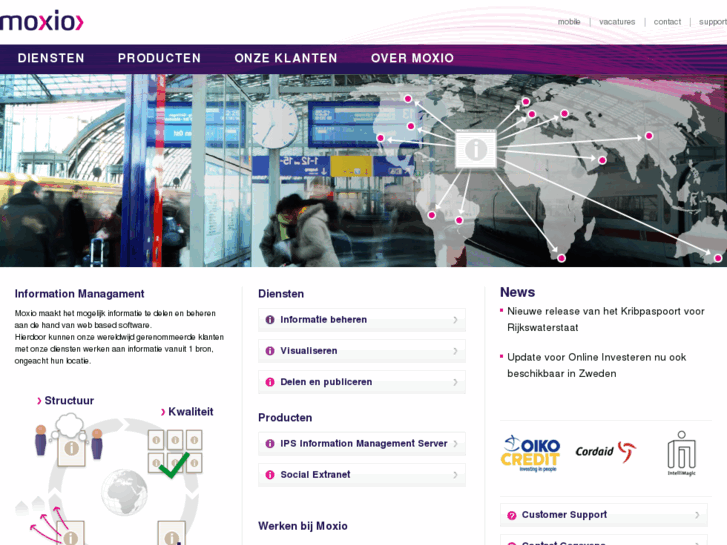Open IPS Information Management Server
The height and width of the screenshot is (545, 727).
[362, 443]
